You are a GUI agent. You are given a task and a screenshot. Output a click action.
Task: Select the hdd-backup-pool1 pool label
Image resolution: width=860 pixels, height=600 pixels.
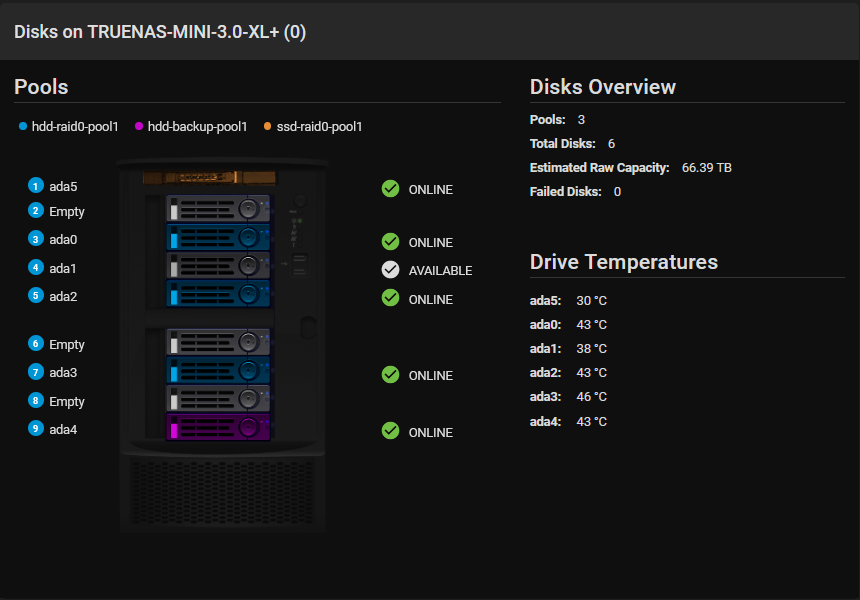(197, 127)
